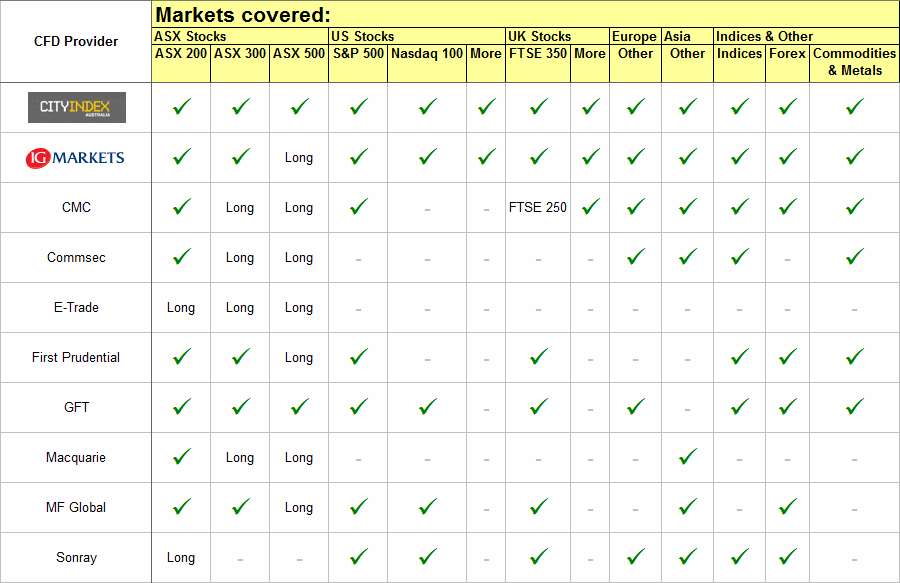Screen dimensions: 900x583
Task: Select the Europe group header
Action: (634, 37)
